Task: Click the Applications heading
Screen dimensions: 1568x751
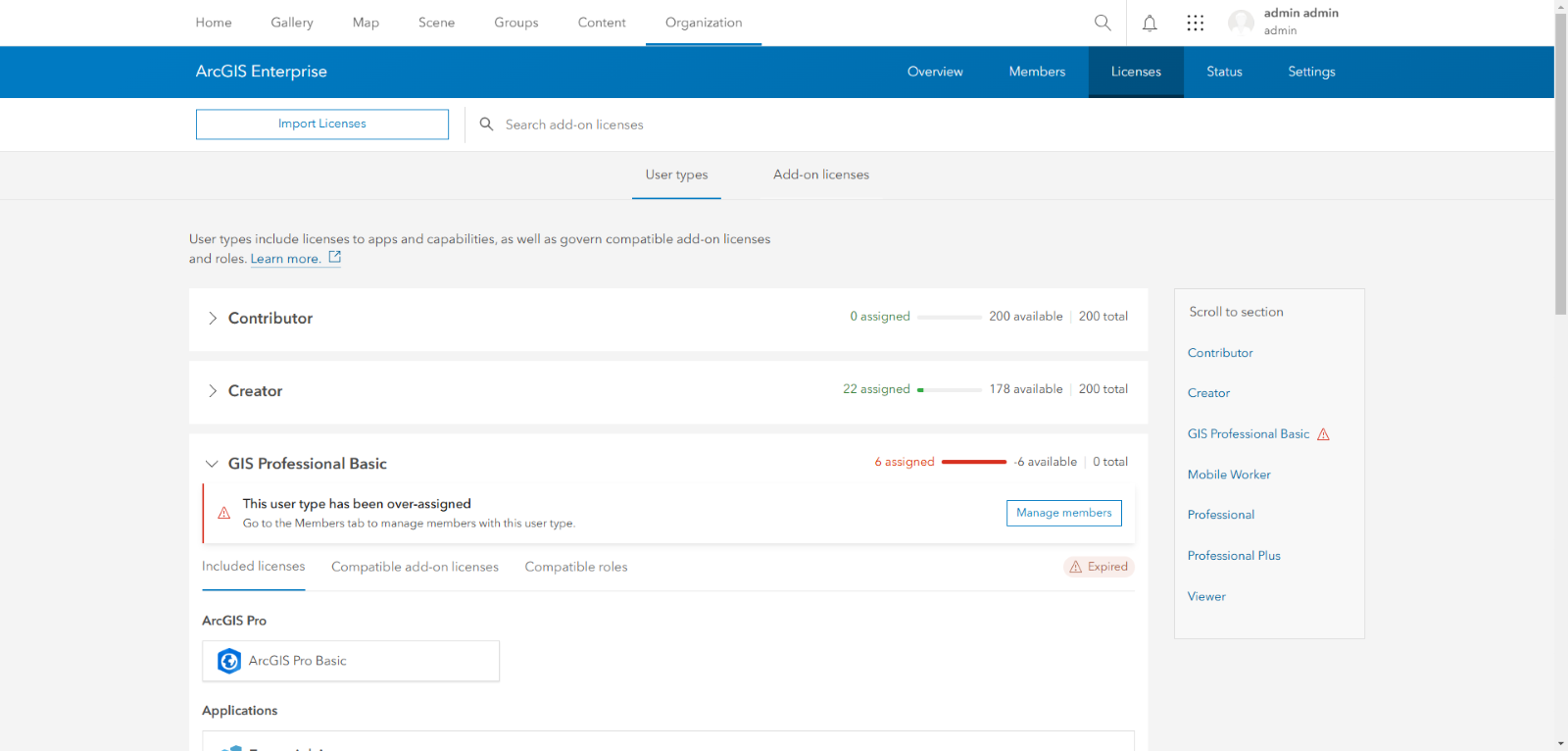Action: [240, 711]
